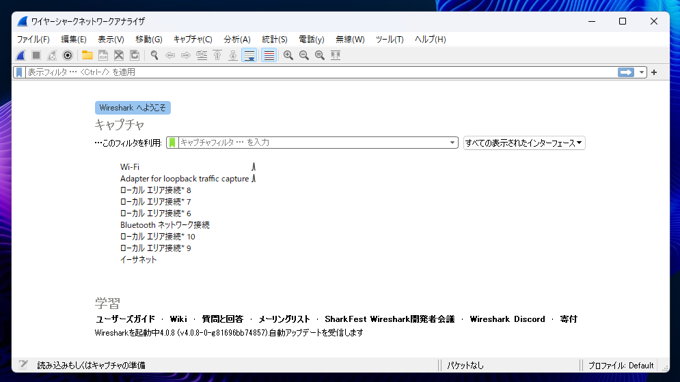The width and height of the screenshot is (680, 382).
Task: Click capture filter green bookmark icon
Action: pos(172,143)
